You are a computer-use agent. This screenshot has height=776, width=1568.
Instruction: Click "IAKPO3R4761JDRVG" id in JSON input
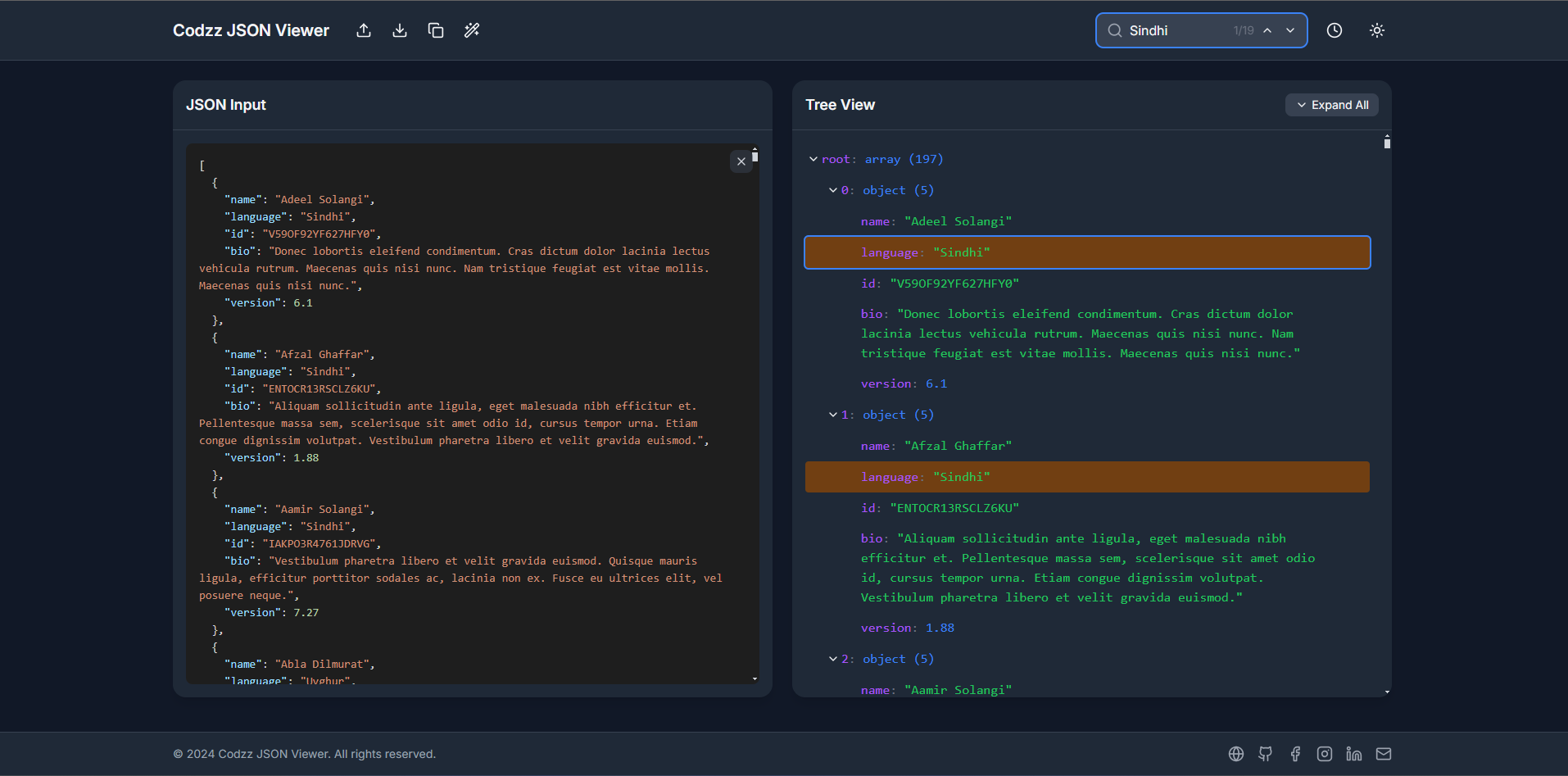[319, 543]
